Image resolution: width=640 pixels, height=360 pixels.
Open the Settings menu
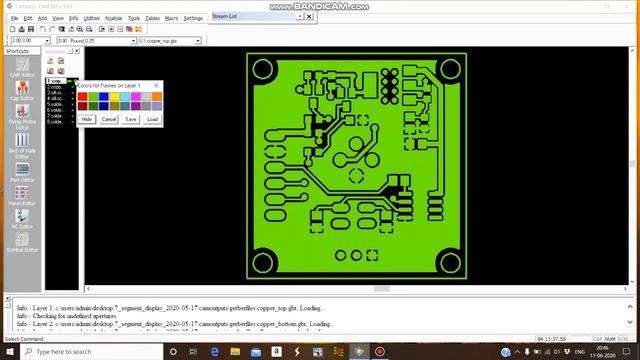pos(193,18)
